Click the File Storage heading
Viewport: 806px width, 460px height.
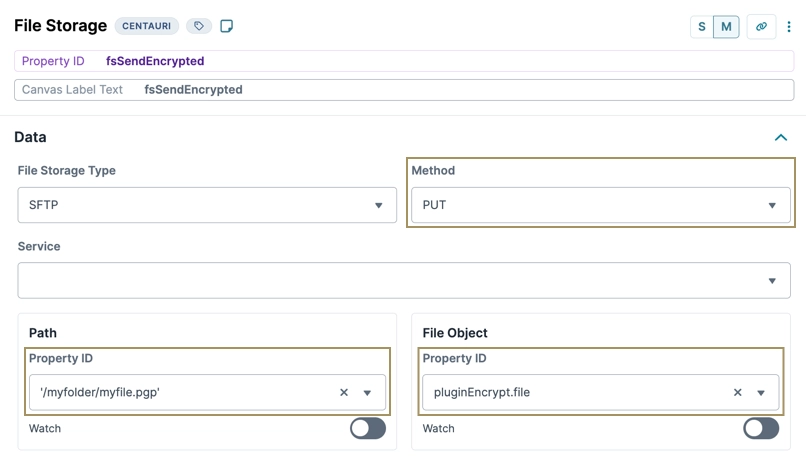tap(61, 26)
